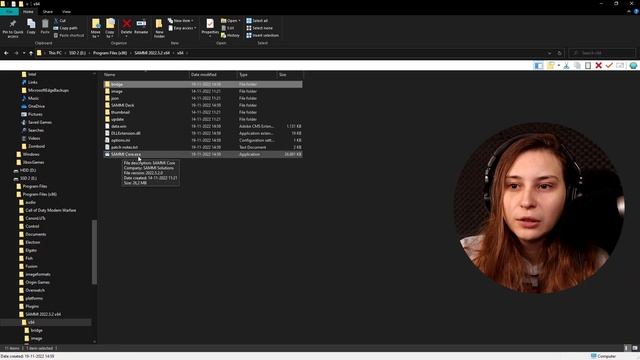The image size is (640, 360).
Task: Select the json folder in file list
Action: tap(203, 98)
